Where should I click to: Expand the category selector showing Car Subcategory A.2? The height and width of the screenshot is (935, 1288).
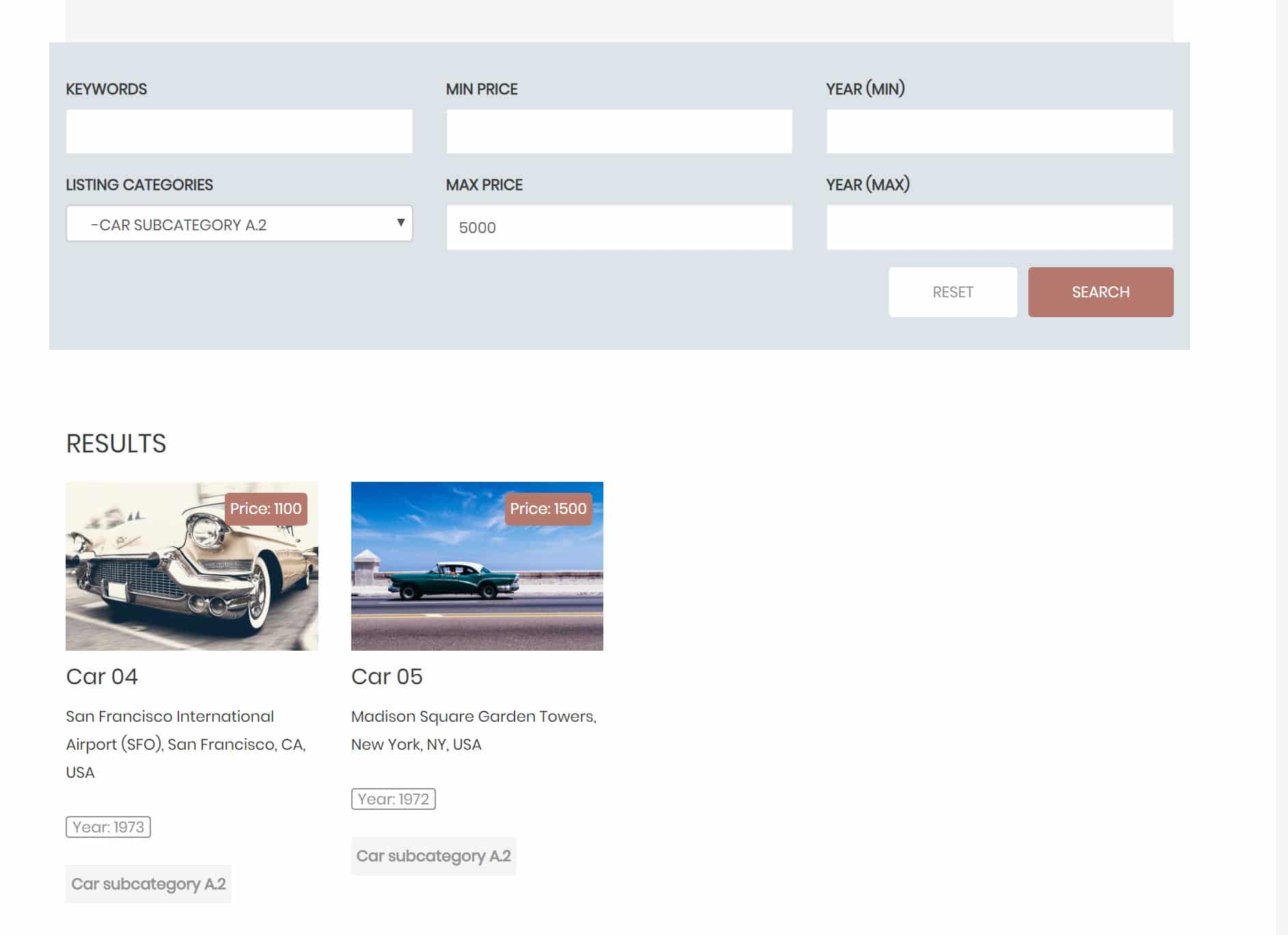(238, 223)
